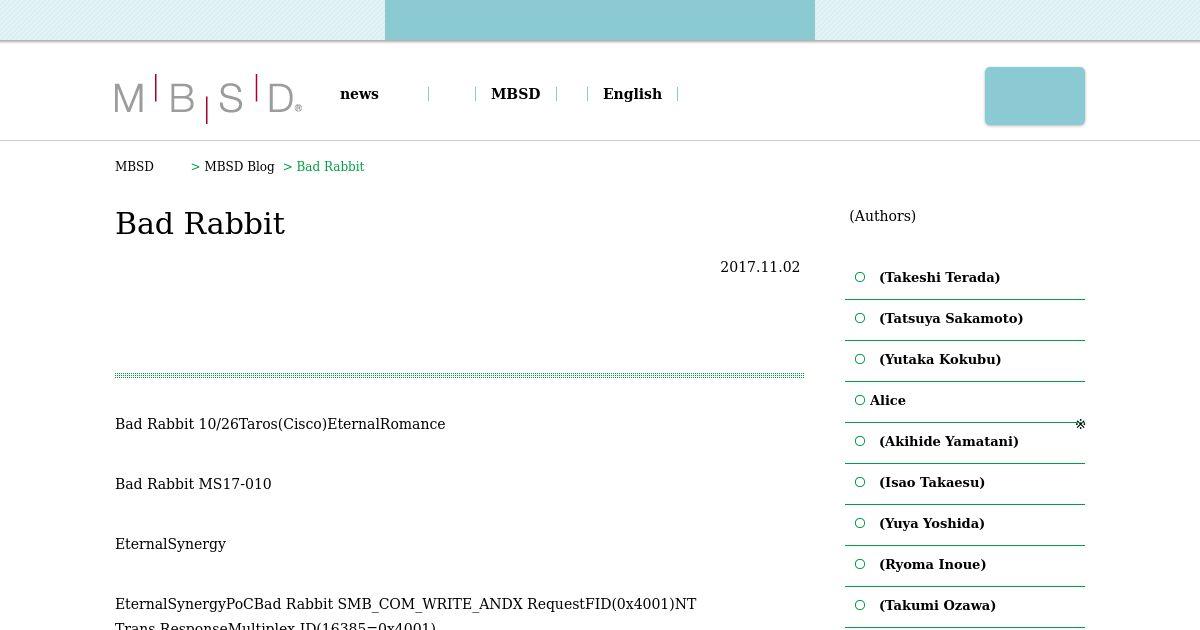The width and height of the screenshot is (1200, 630).
Task: Open the news menu item
Action: click(359, 94)
